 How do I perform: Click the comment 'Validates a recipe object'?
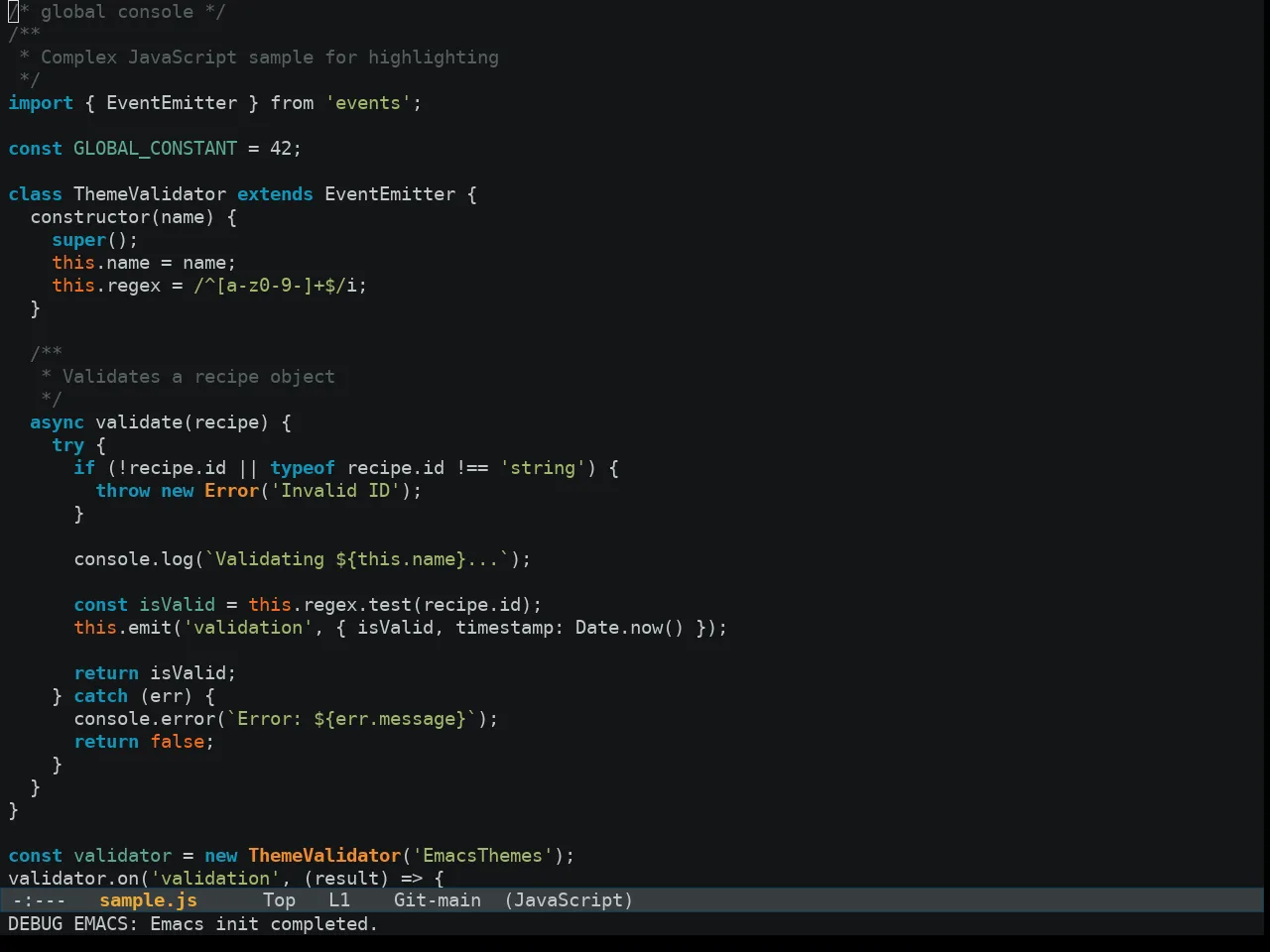(x=198, y=377)
